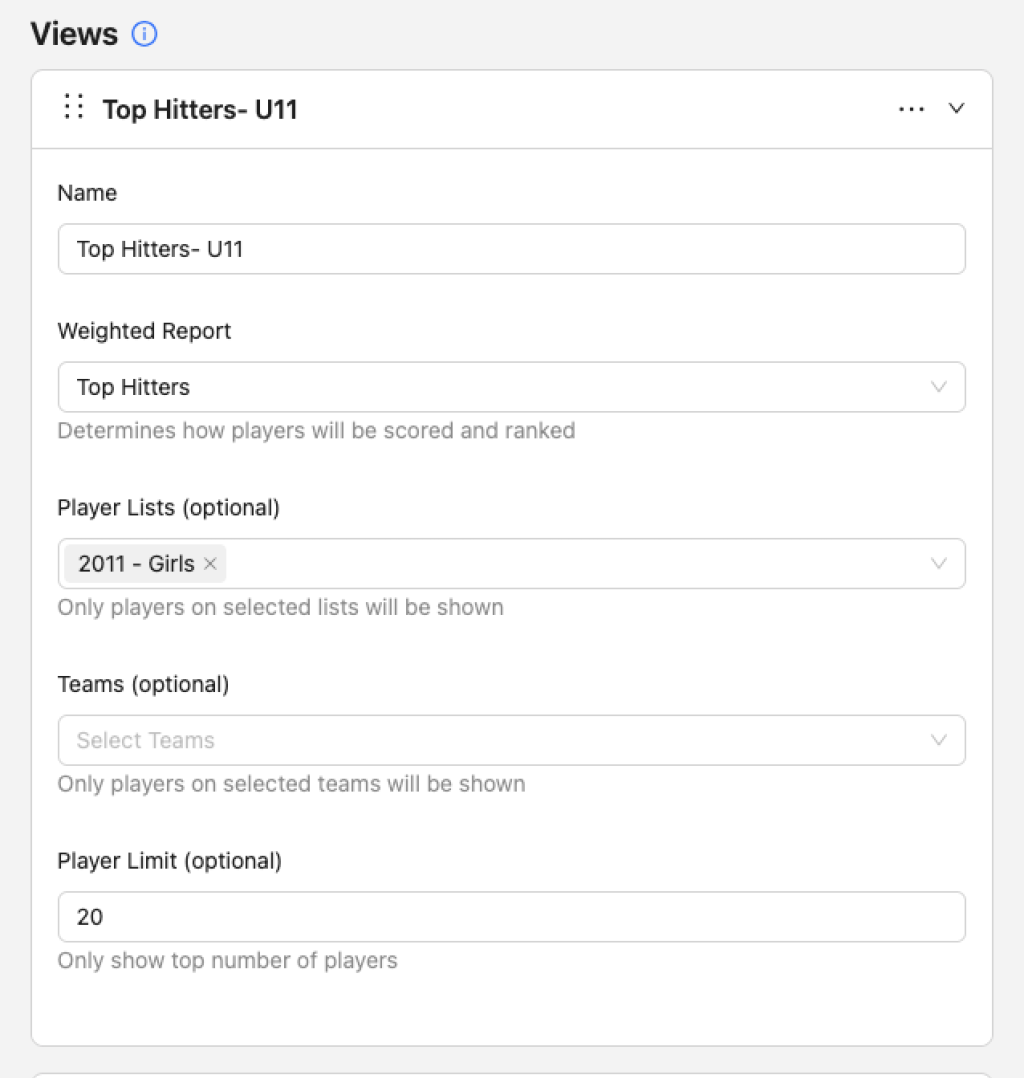Click the "Name" field label
This screenshot has height=1078, width=1024.
click(x=87, y=193)
